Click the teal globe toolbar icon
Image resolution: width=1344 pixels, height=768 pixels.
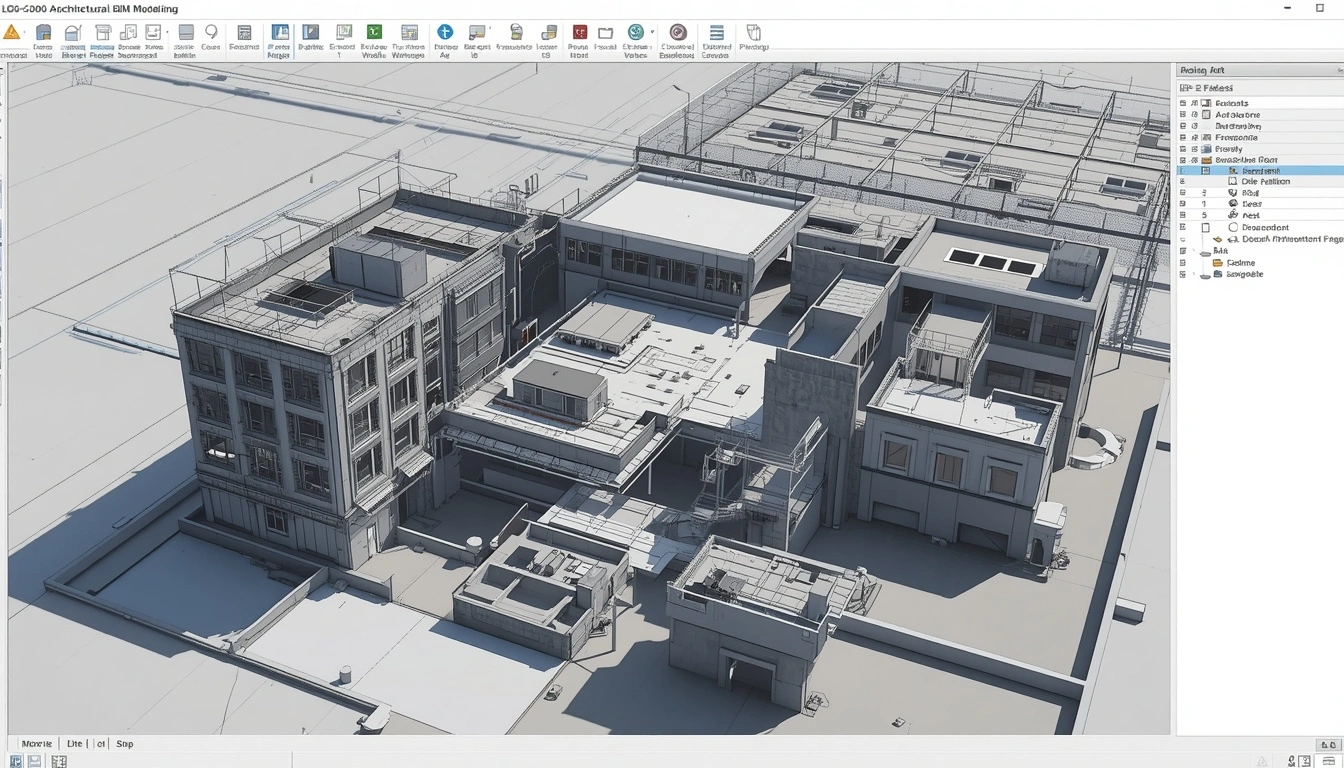636,32
